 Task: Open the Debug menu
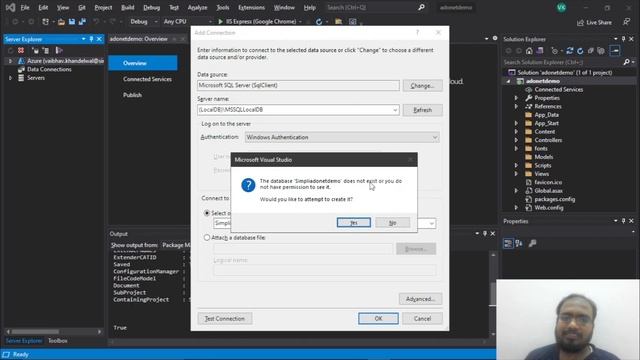151,7
